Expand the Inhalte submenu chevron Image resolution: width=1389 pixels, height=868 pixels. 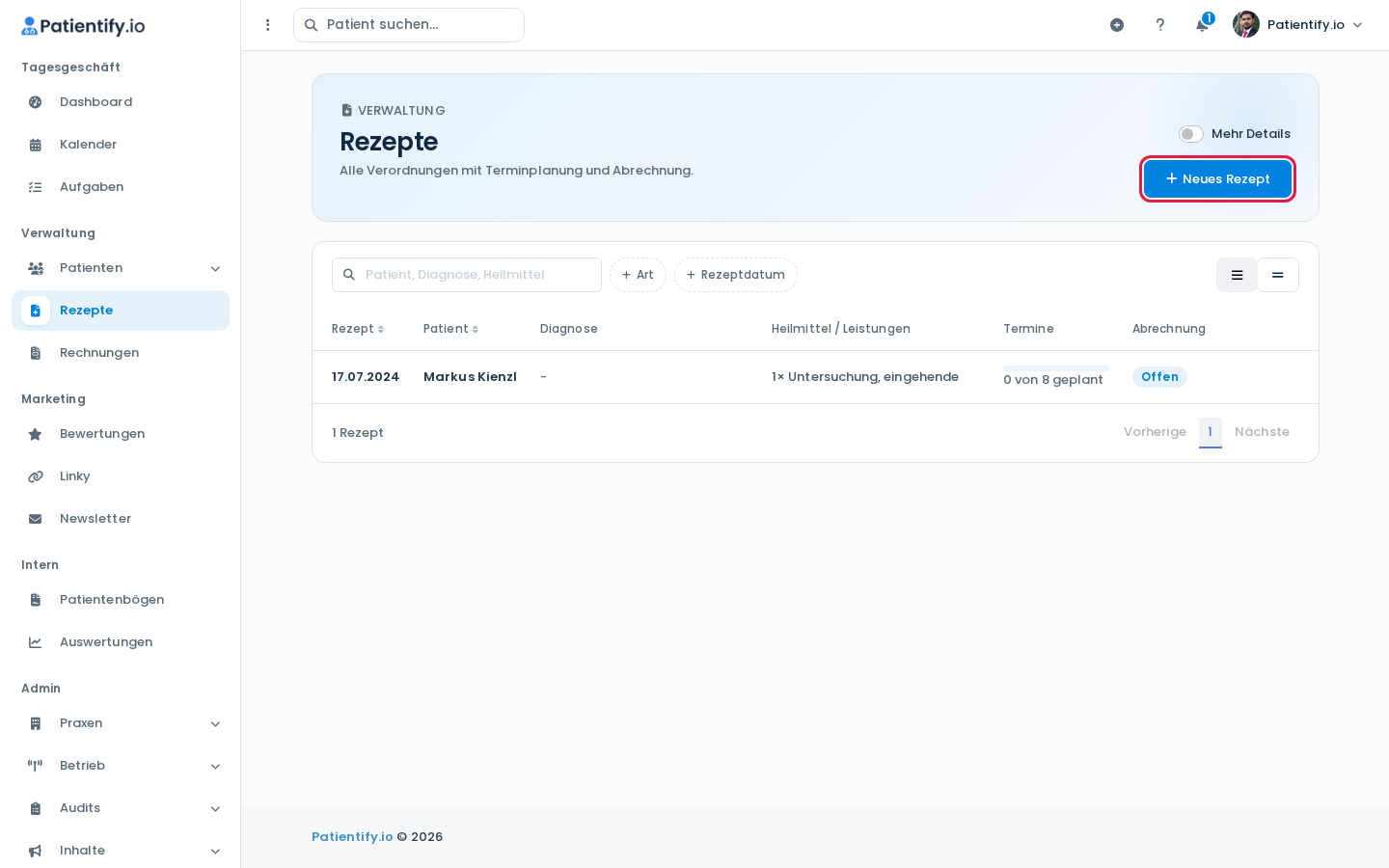click(x=215, y=851)
